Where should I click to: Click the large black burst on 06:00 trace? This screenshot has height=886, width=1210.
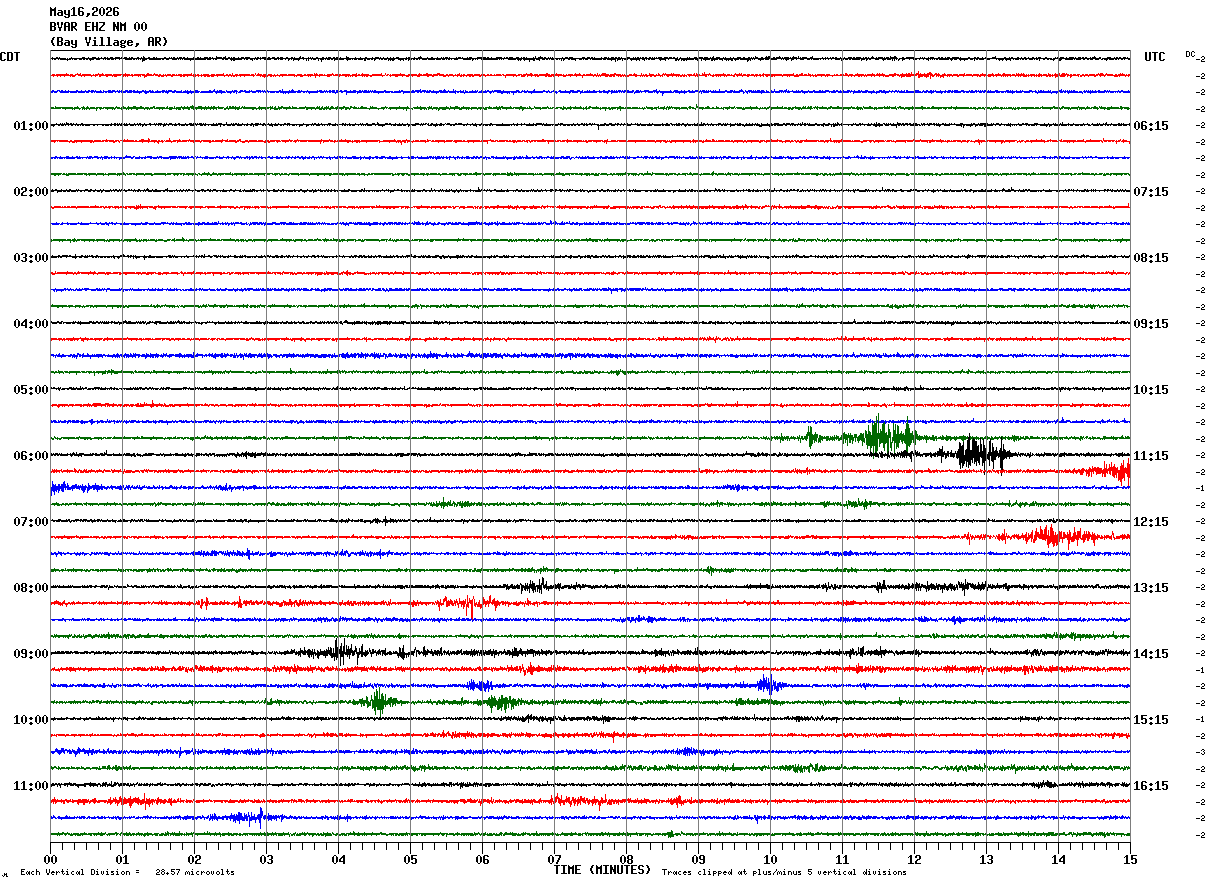click(981, 454)
